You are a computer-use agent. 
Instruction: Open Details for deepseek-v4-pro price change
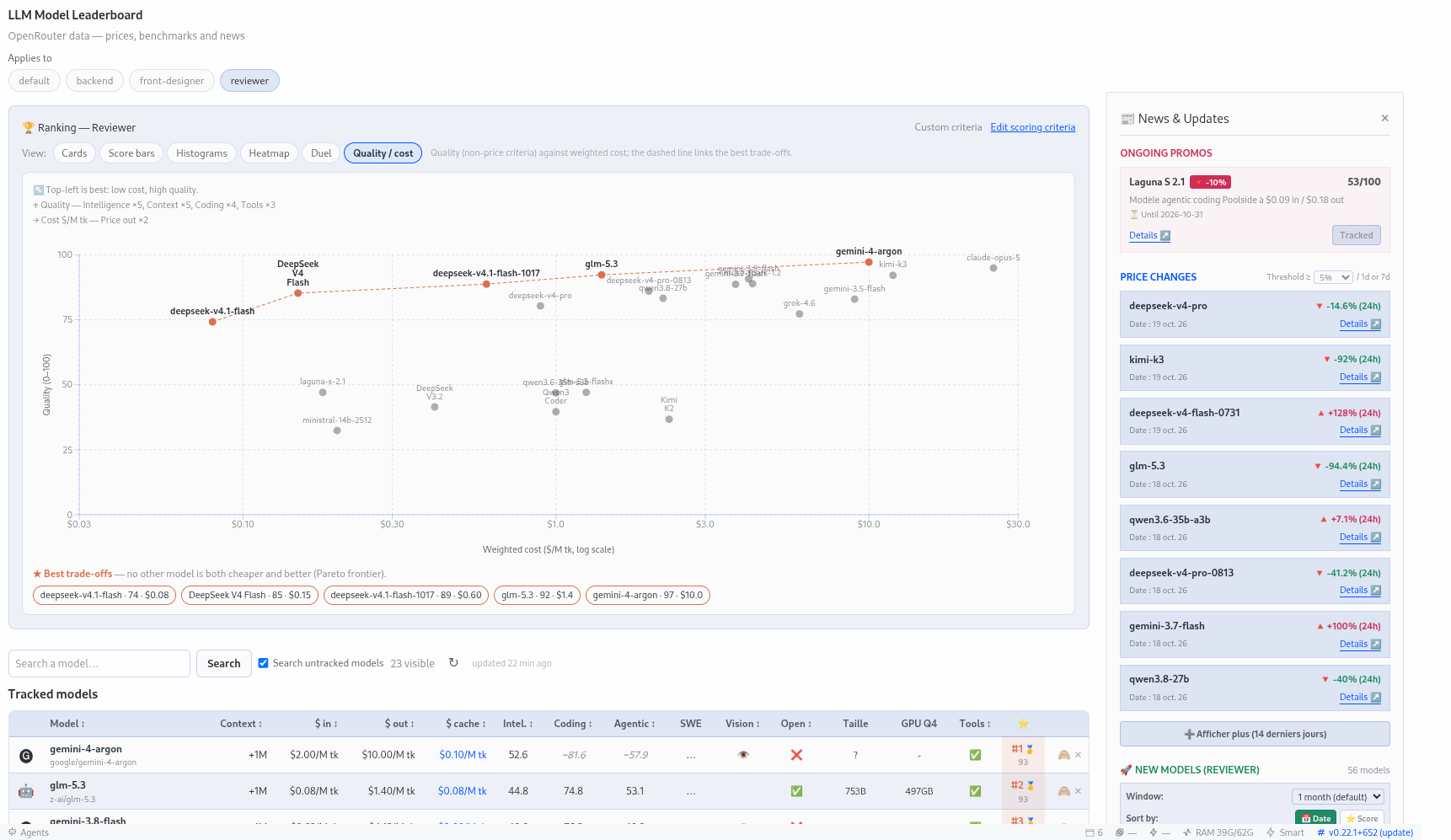point(1360,324)
